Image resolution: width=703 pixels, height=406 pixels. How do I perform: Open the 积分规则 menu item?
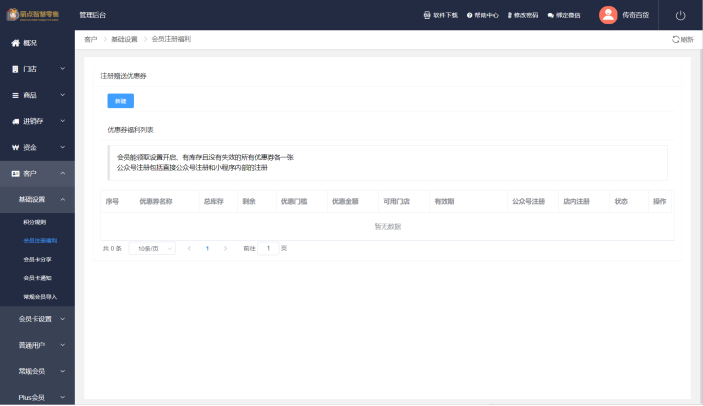(35, 222)
